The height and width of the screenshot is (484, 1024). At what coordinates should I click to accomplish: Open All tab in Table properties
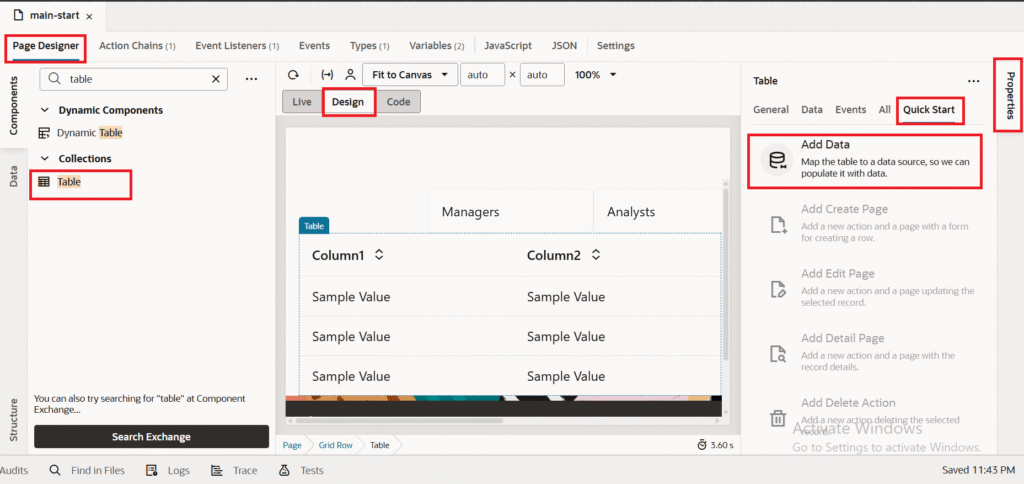pyautogui.click(x=884, y=110)
